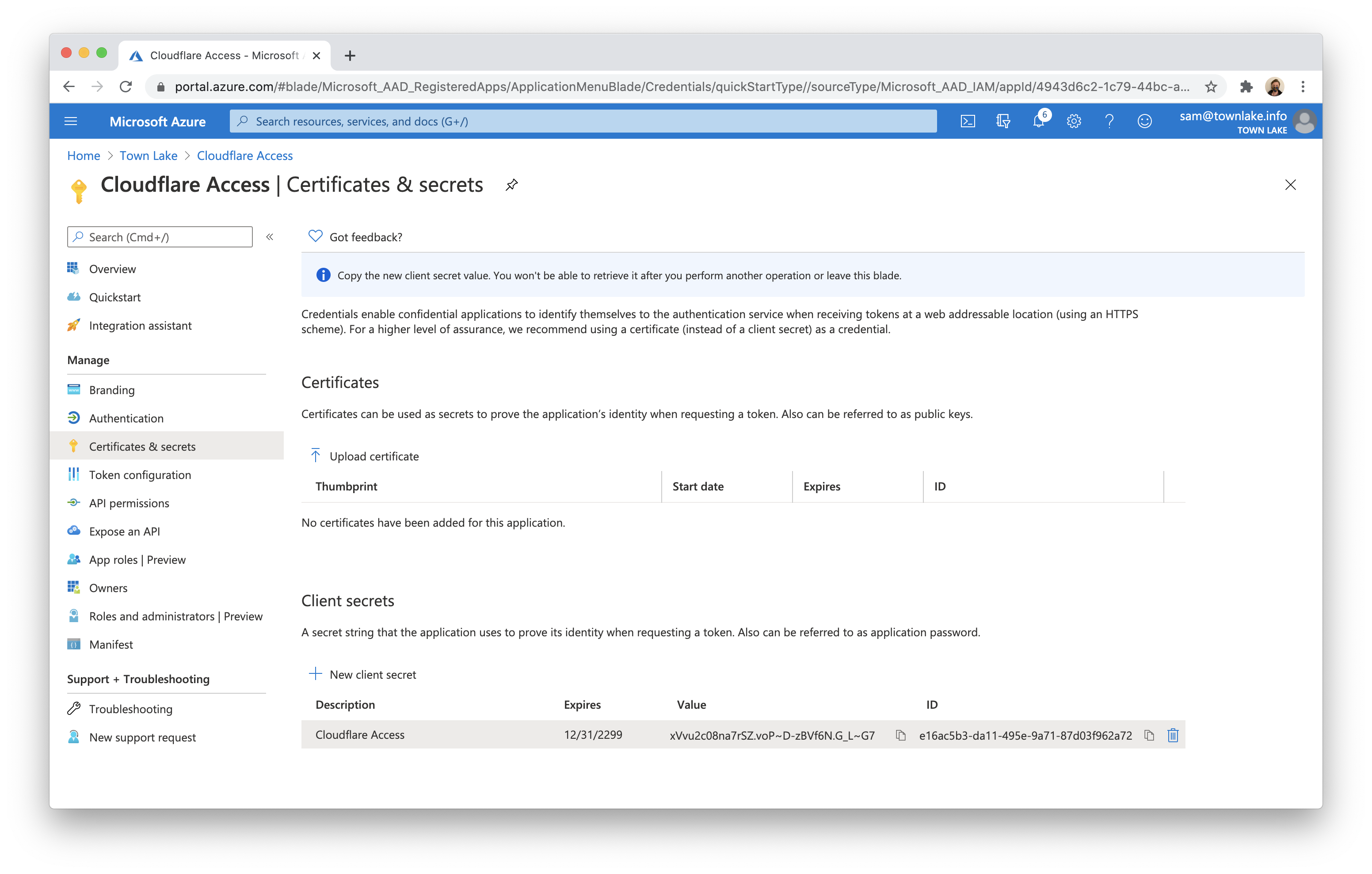Expand the Quickstart navigation item

[x=115, y=296]
